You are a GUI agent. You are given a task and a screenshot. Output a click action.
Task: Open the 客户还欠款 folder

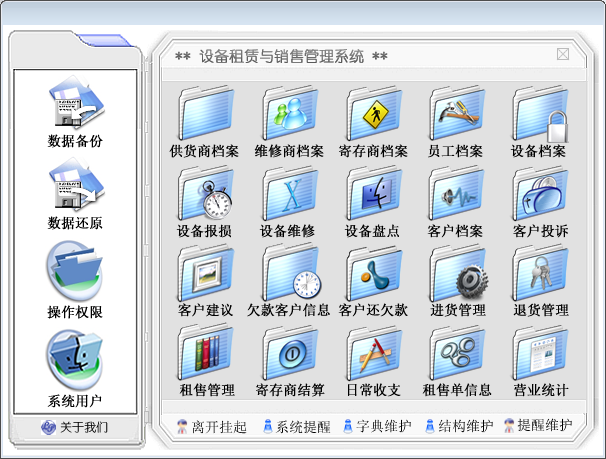pos(374,273)
